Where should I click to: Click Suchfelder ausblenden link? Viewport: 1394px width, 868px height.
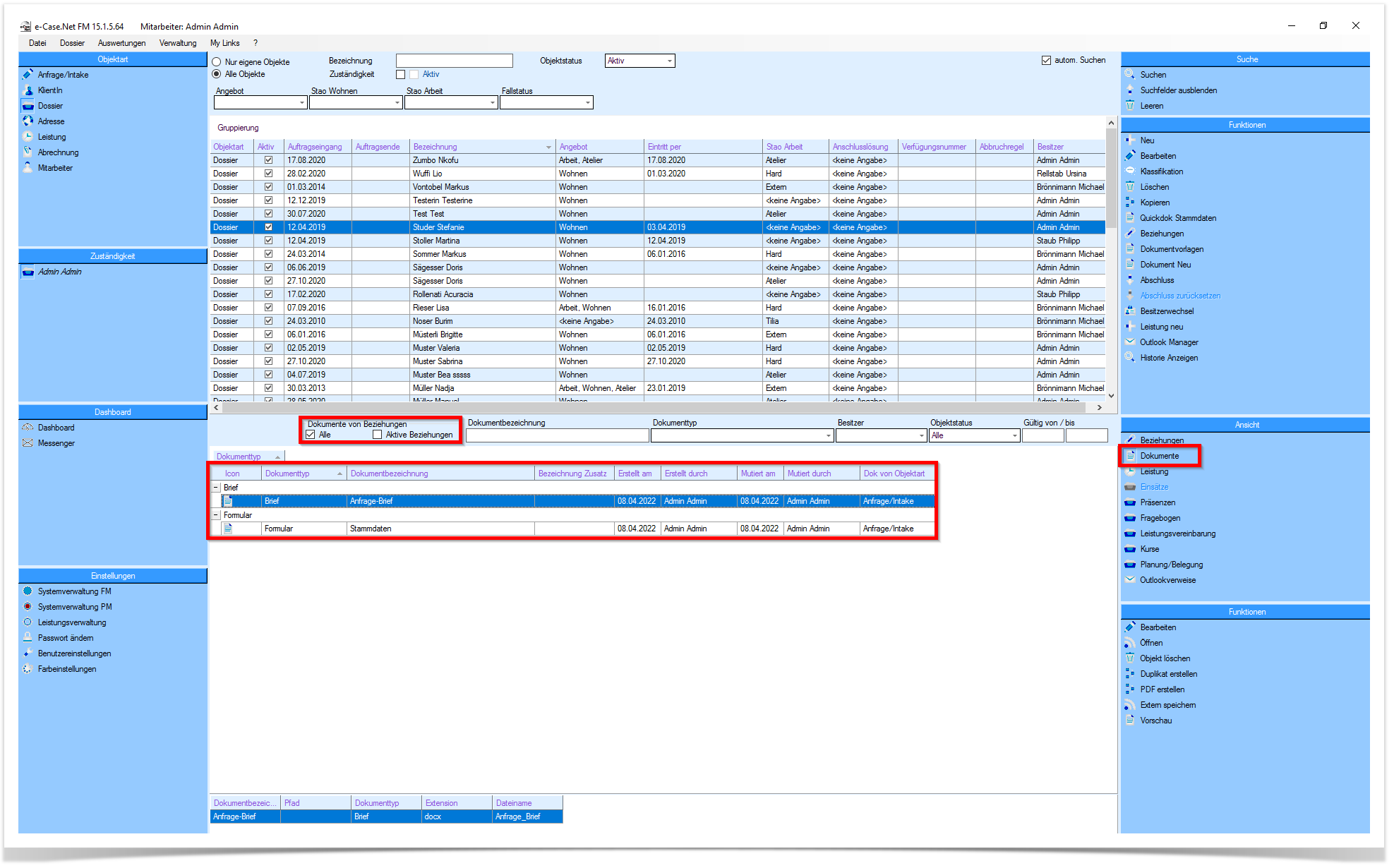1178,90
